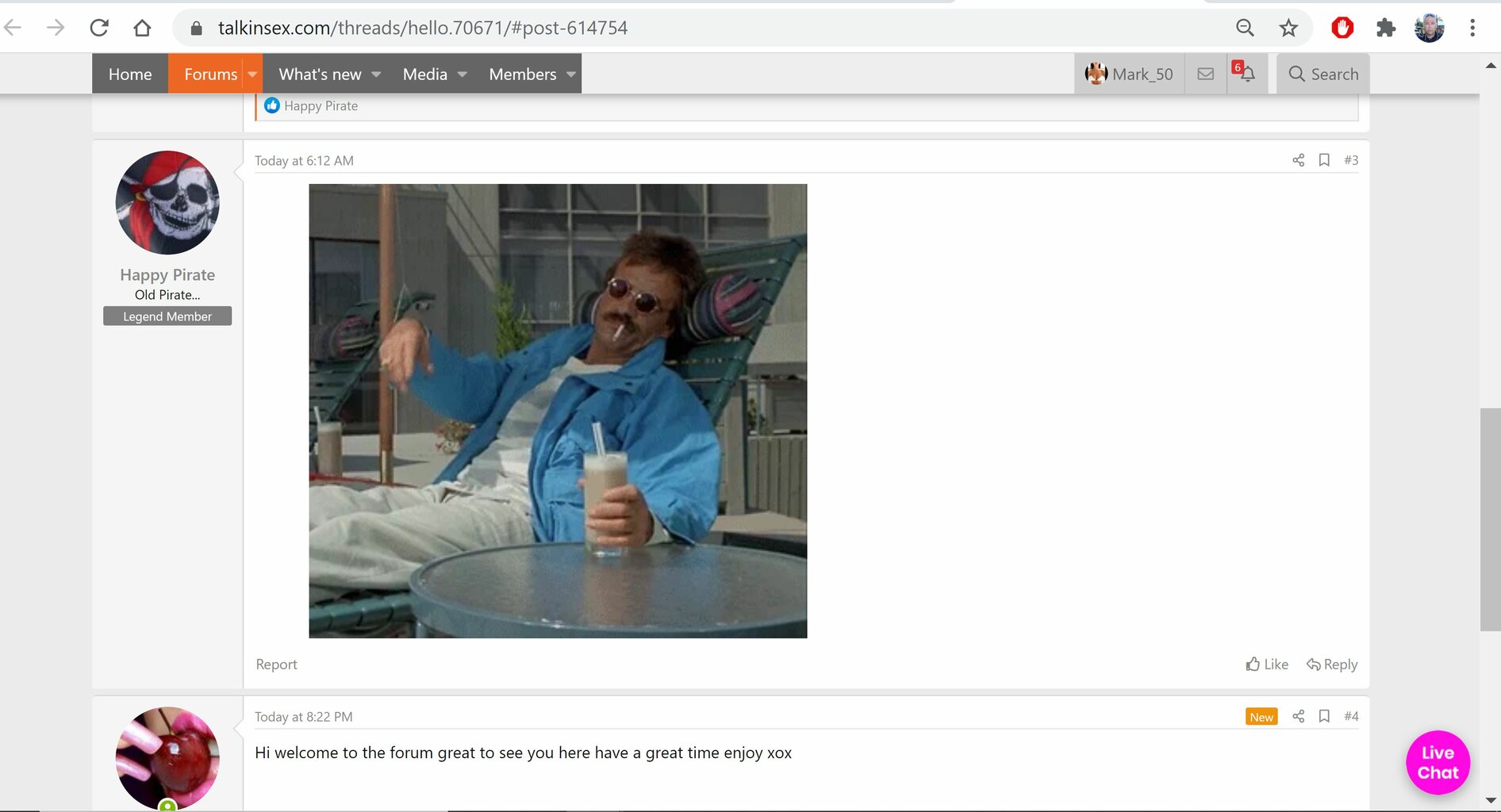The height and width of the screenshot is (812, 1501).
Task: Go to the Home tab
Action: click(x=130, y=74)
